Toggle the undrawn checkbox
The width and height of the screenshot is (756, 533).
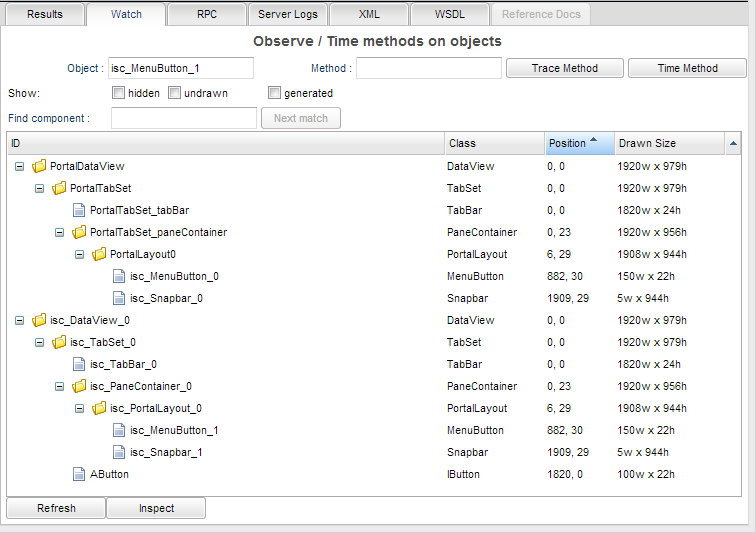click(x=174, y=93)
